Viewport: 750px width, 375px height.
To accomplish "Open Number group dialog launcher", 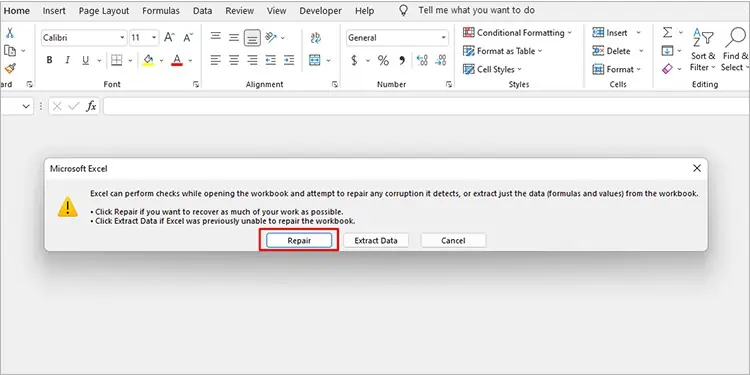I will 449,84.
